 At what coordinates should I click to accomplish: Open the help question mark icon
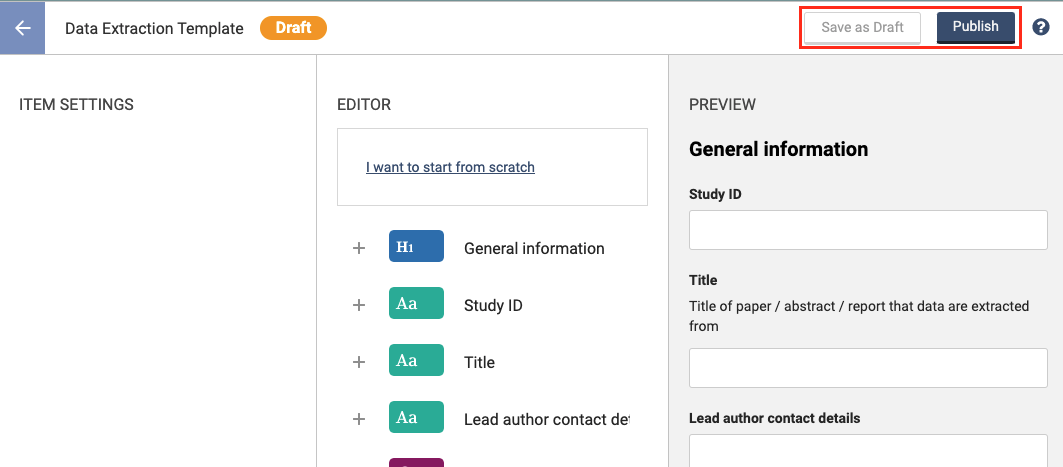pos(1040,28)
